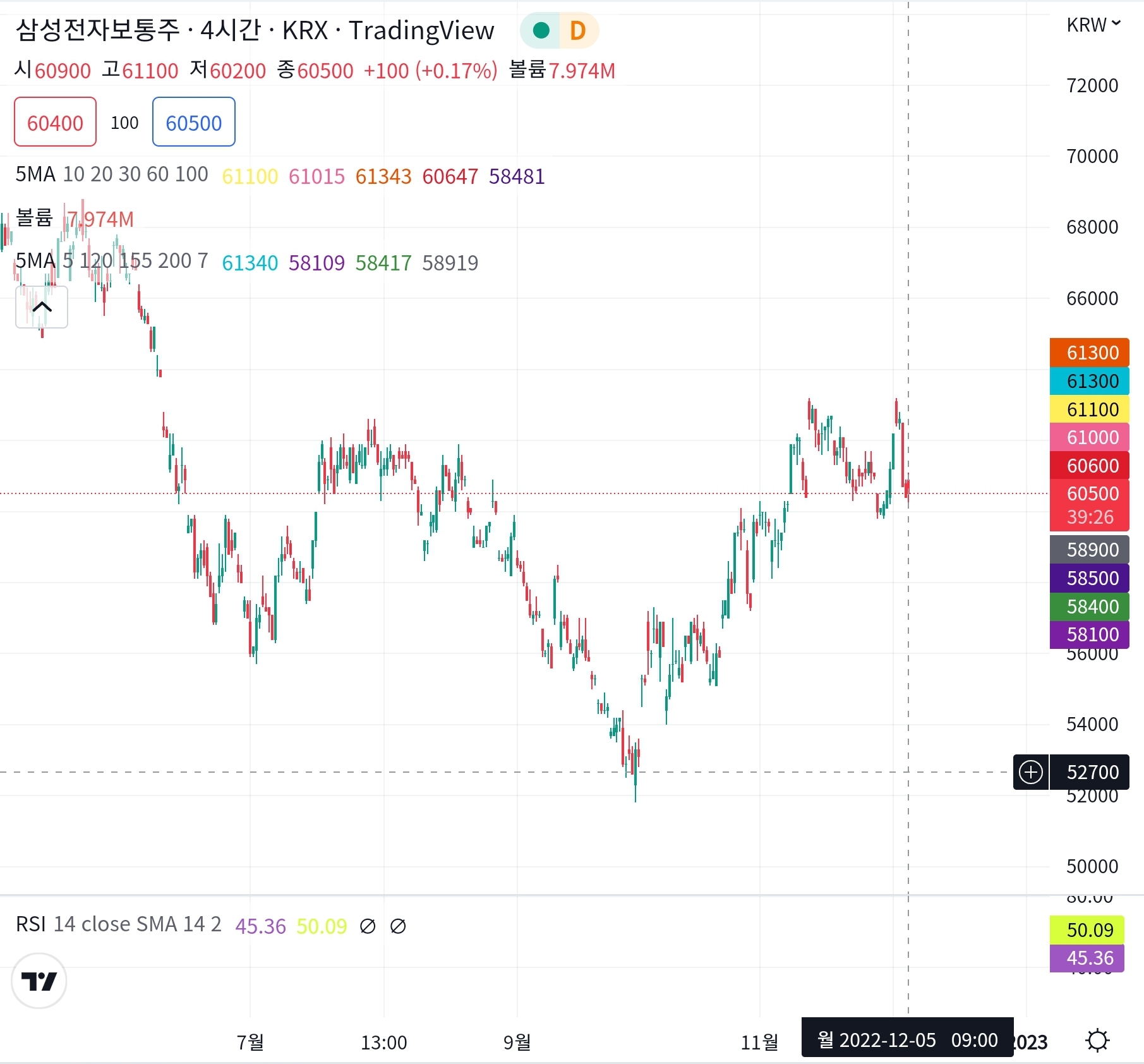Click the RSI SMA value 50.09 in legend

click(x=322, y=926)
